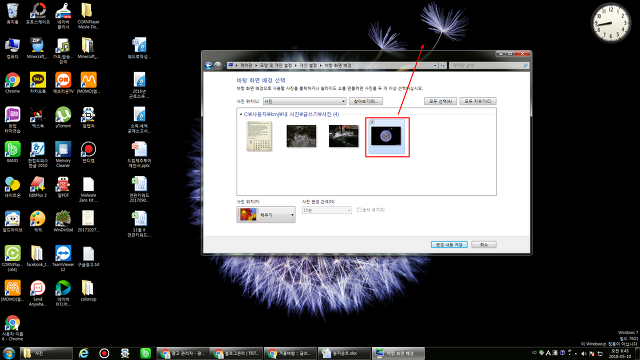Open the Send Anywhere shortcut
Image resolution: width=640 pixels, height=360 pixels.
pos(38,293)
